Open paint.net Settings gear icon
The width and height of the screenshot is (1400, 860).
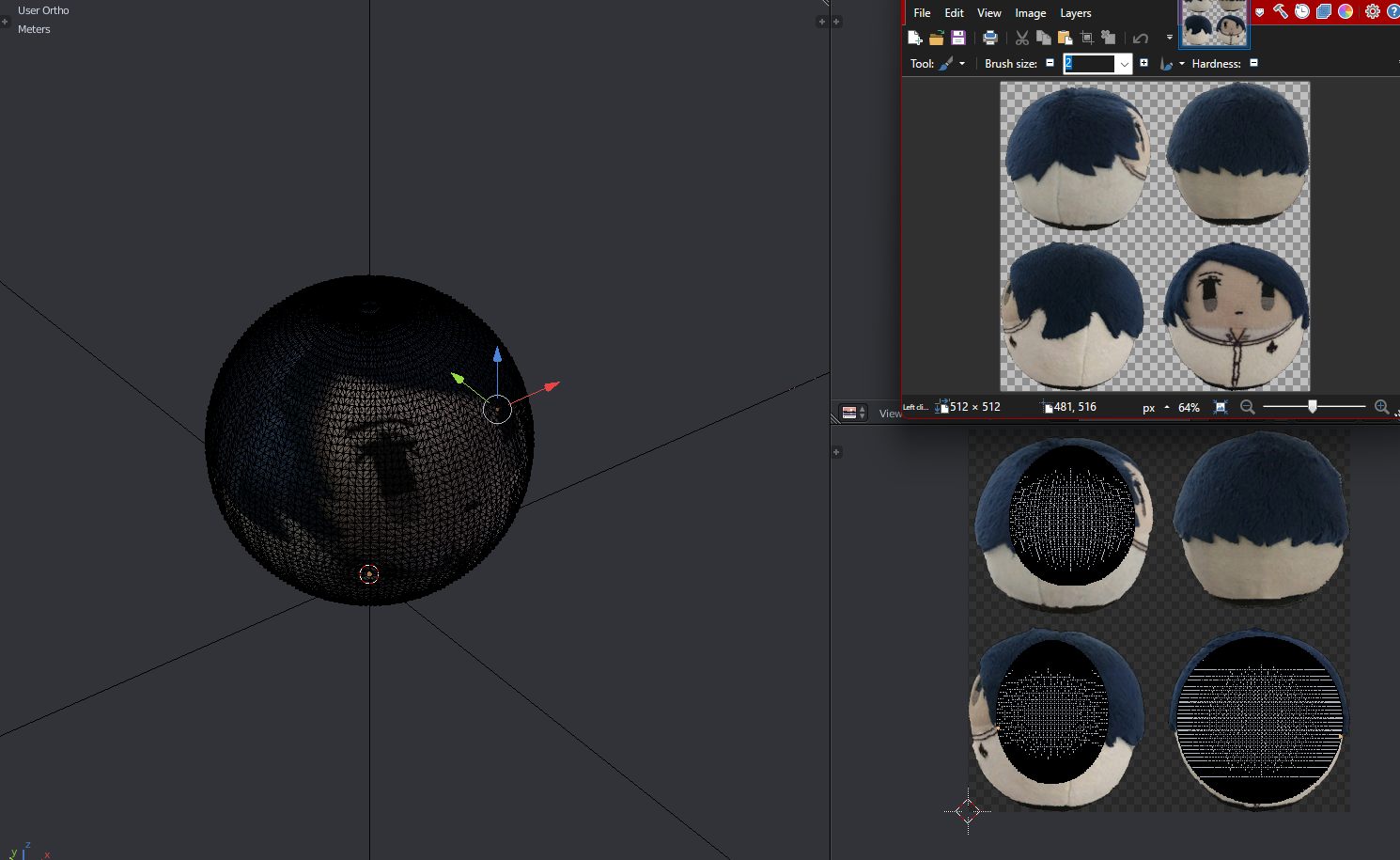pyautogui.click(x=1373, y=11)
